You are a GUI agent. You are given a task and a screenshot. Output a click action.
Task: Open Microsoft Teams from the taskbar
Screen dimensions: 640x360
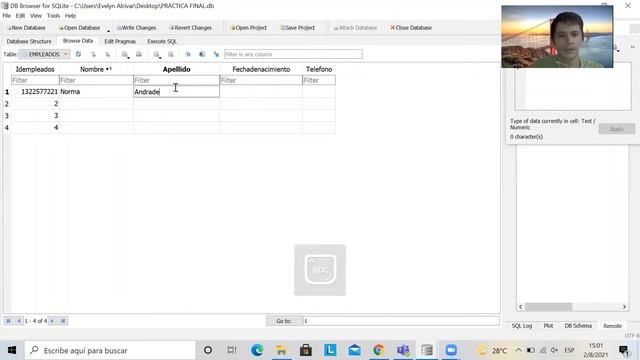403,350
